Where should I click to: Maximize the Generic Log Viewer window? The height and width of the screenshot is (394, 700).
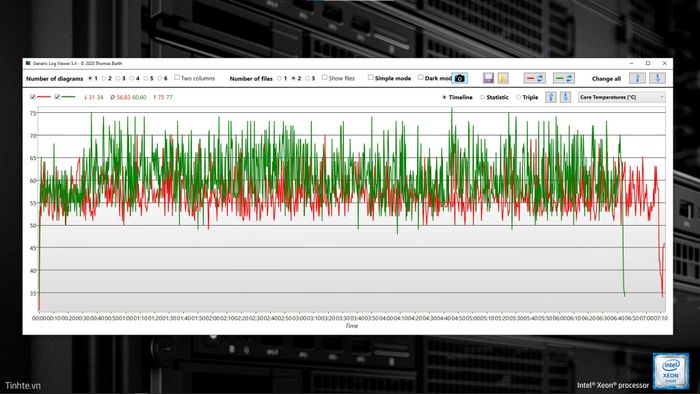(x=648, y=63)
